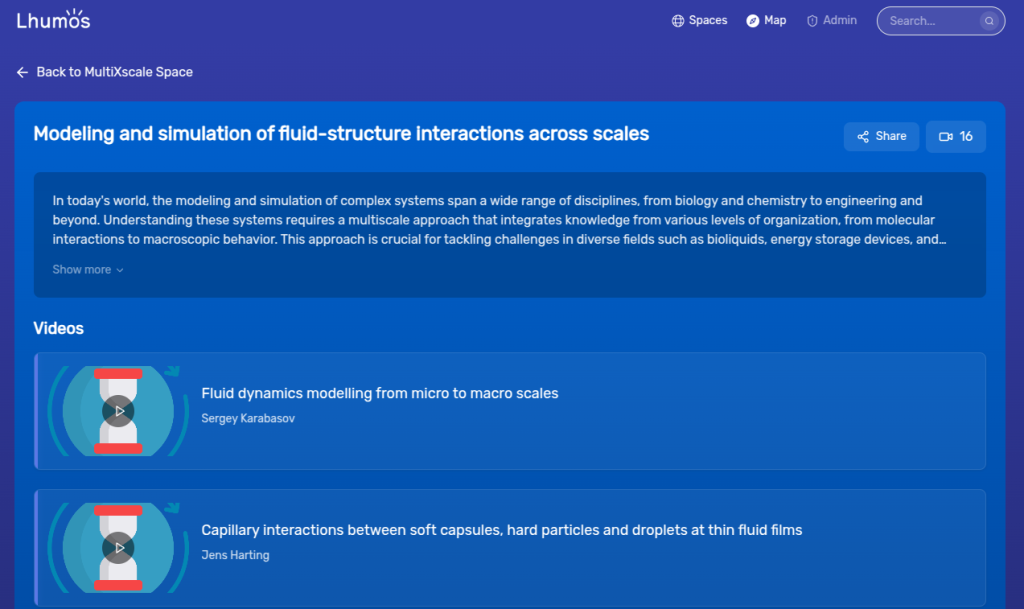Click the video camera icon showing 16
The image size is (1024, 609).
(946, 136)
